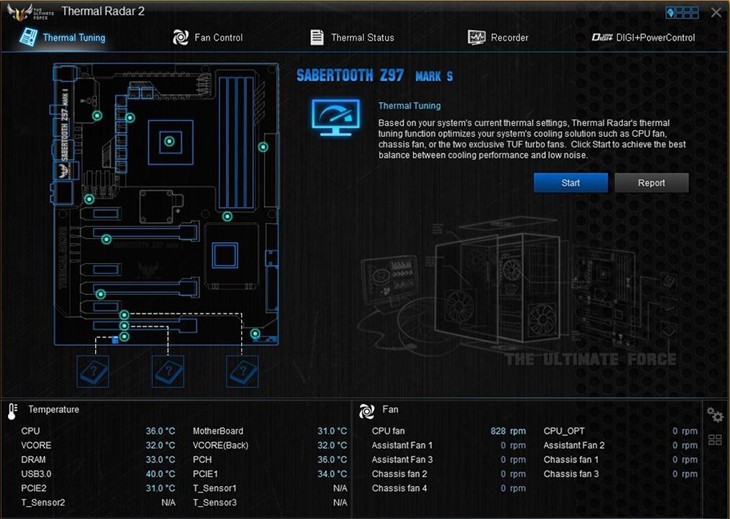Click the middle unknown thermal sensor box
This screenshot has width=730, height=519.
168,371
